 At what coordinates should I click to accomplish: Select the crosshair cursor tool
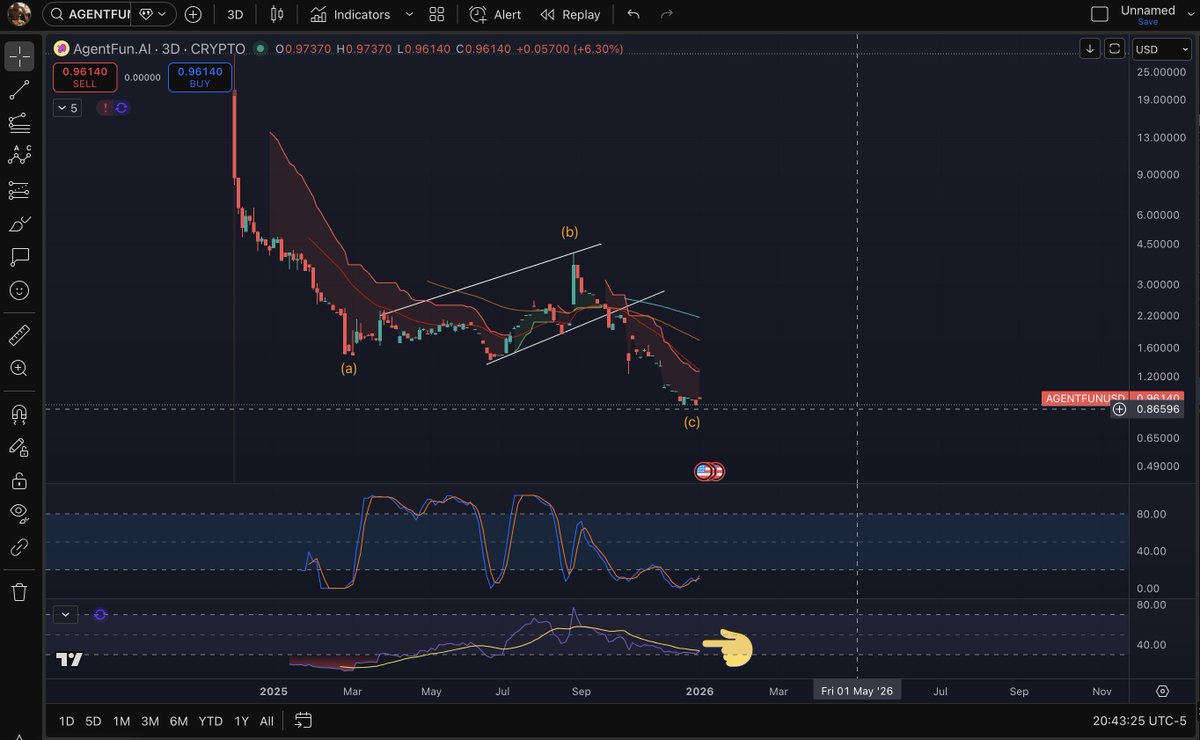19,57
